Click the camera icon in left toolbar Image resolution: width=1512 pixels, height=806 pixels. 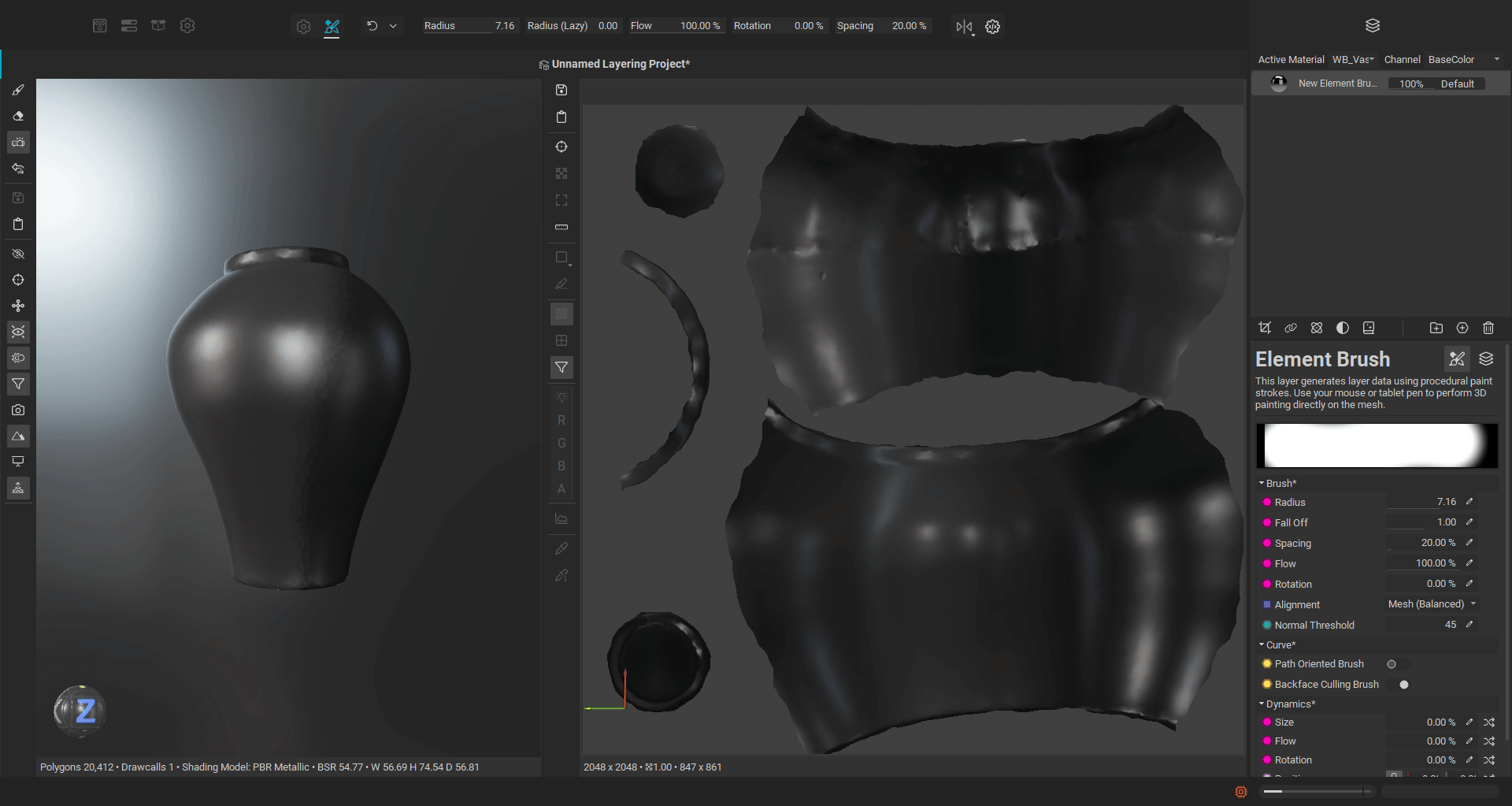[x=18, y=410]
